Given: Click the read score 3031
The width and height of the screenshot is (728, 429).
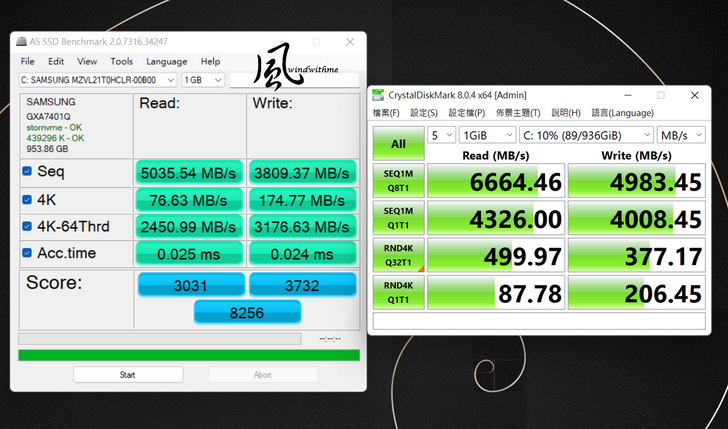Looking at the screenshot, I should click(191, 285).
